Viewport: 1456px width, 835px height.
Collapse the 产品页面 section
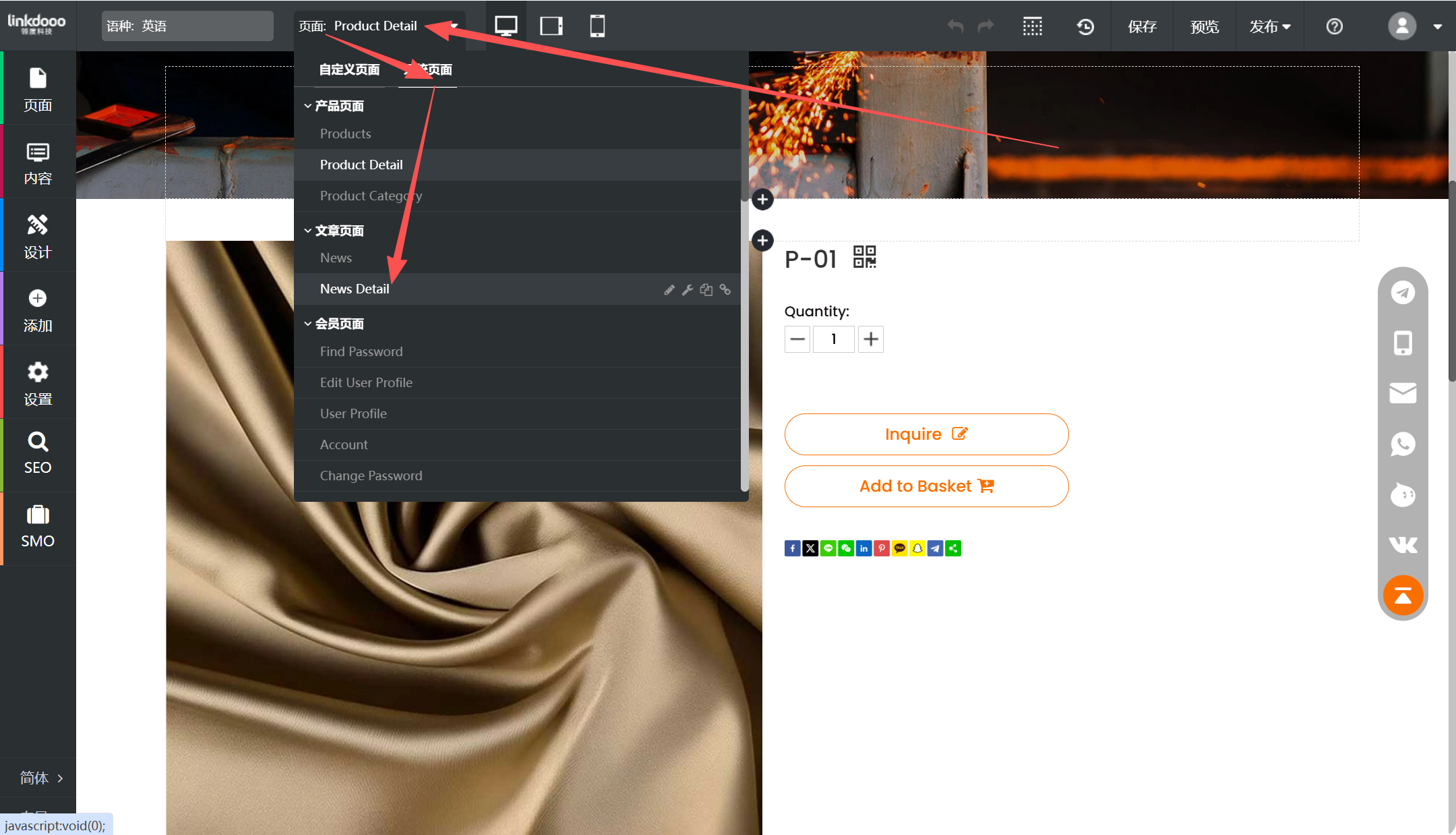[x=334, y=106]
